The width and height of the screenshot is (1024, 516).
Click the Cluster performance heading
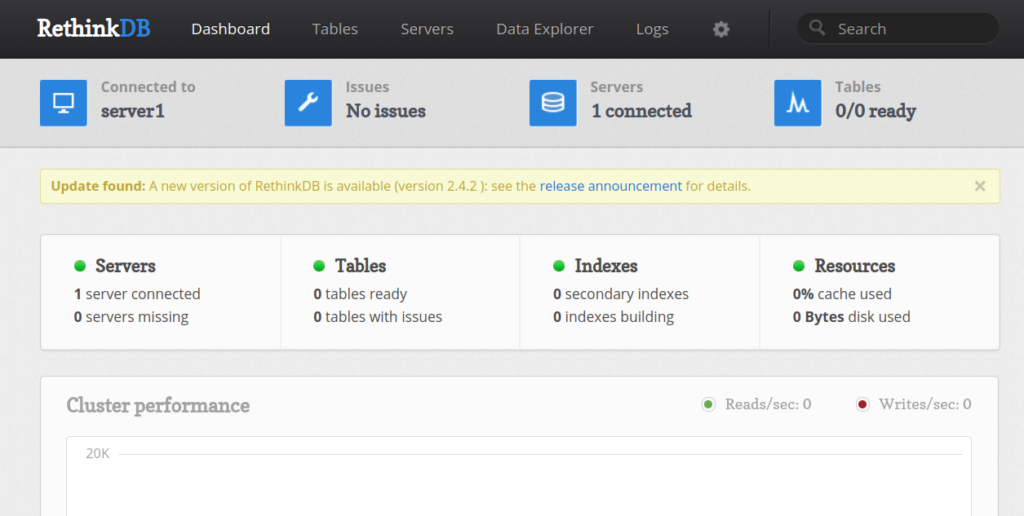(x=158, y=406)
